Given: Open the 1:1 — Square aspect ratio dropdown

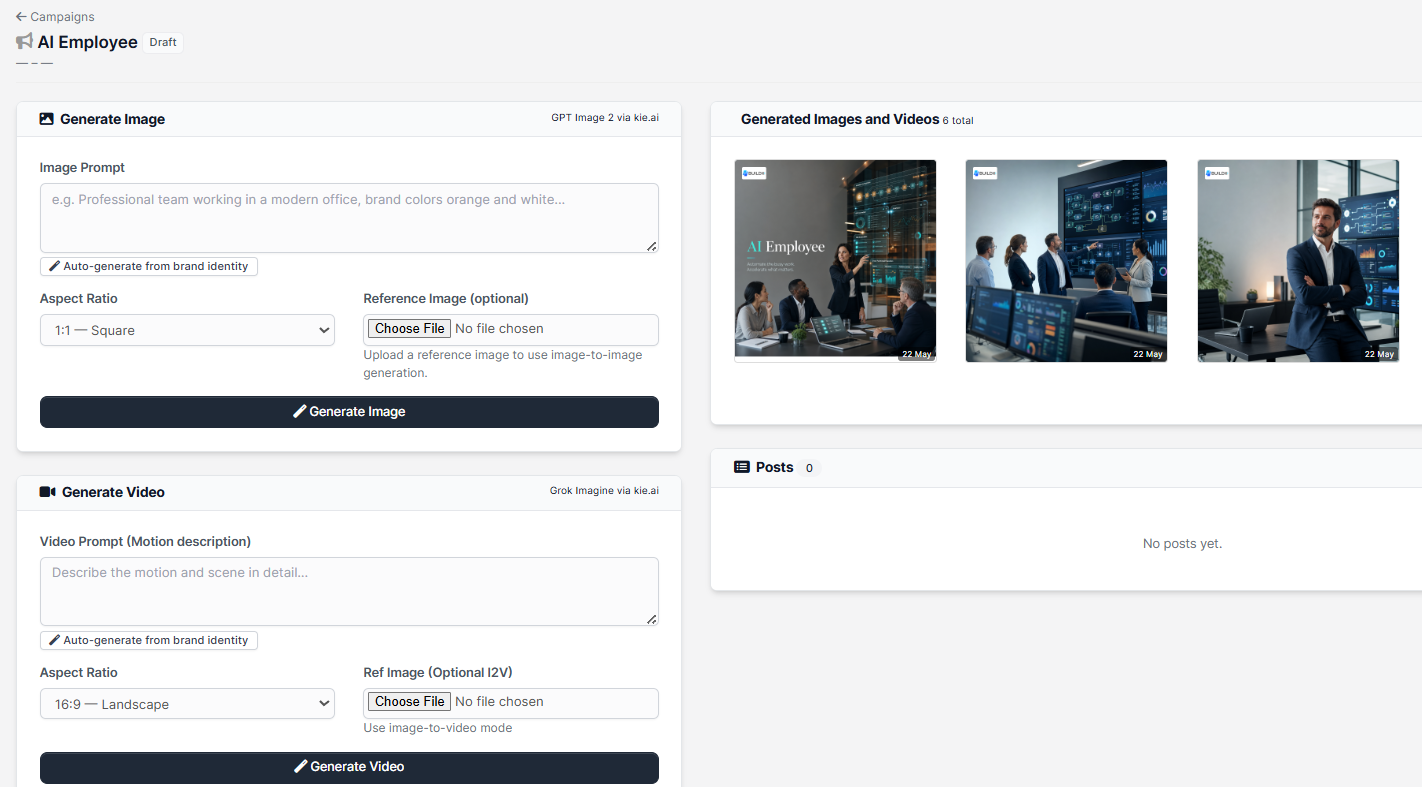Looking at the screenshot, I should (187, 330).
